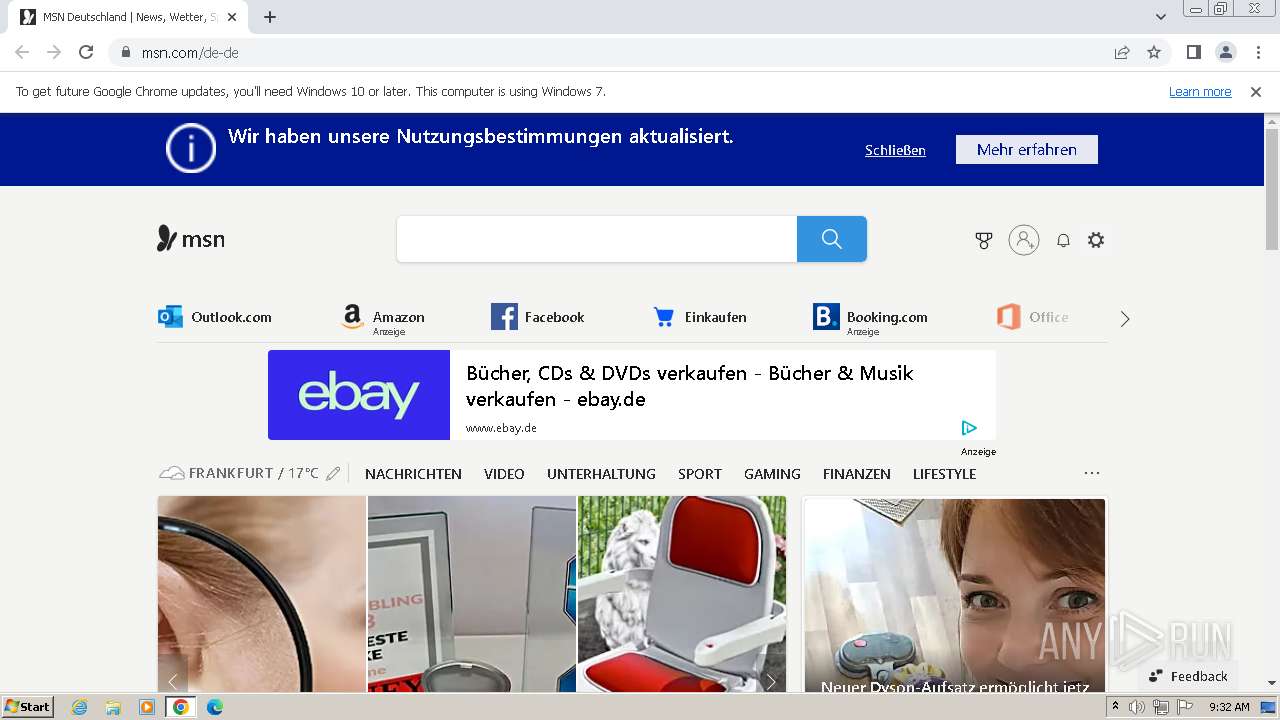The height and width of the screenshot is (720, 1280).
Task: Open Frankfurt 17°C weather
Action: (x=239, y=473)
